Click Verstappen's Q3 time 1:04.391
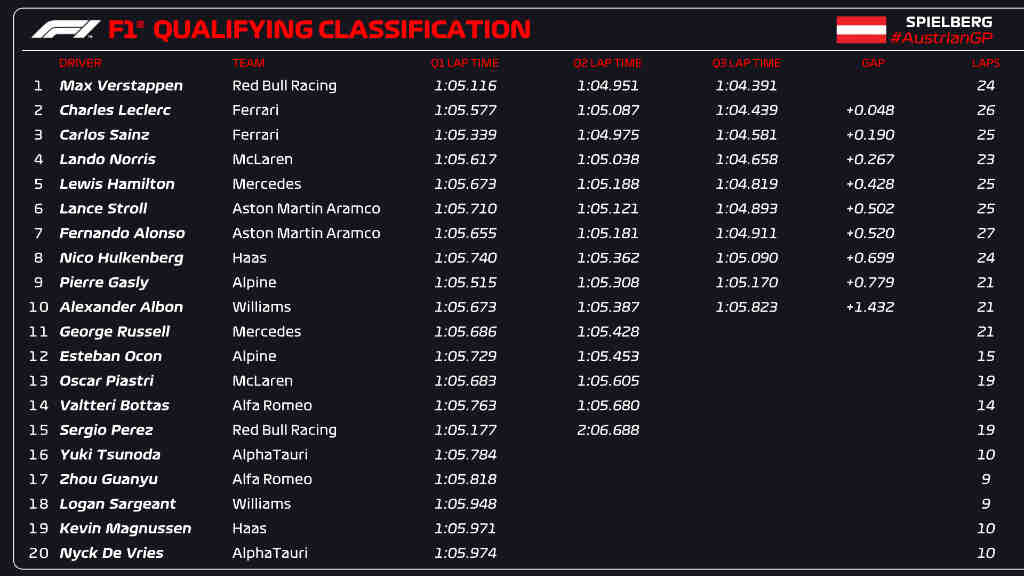1024x576 pixels. 746,86
